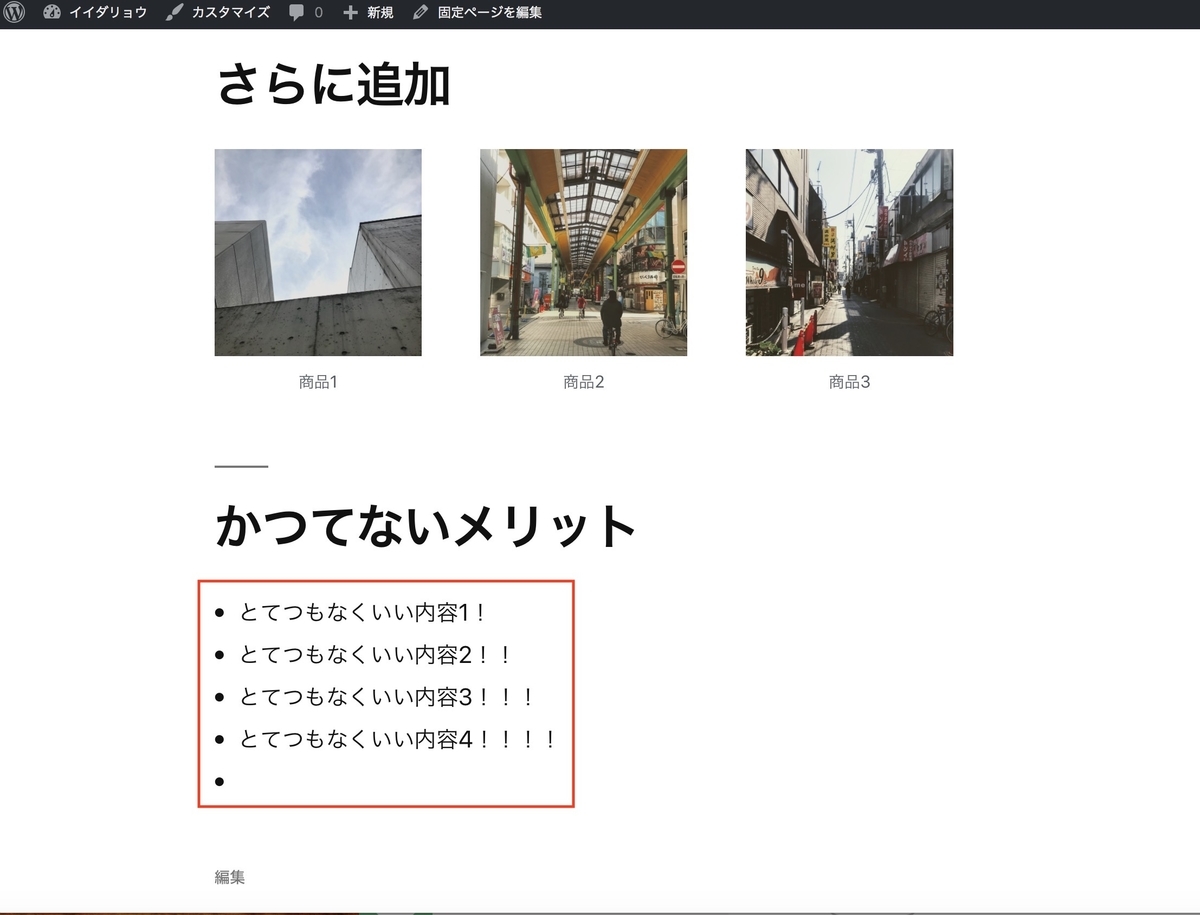The height and width of the screenshot is (915, 1200).
Task: Click list item とてつもなくいい内容3！！！
Action: 388,697
